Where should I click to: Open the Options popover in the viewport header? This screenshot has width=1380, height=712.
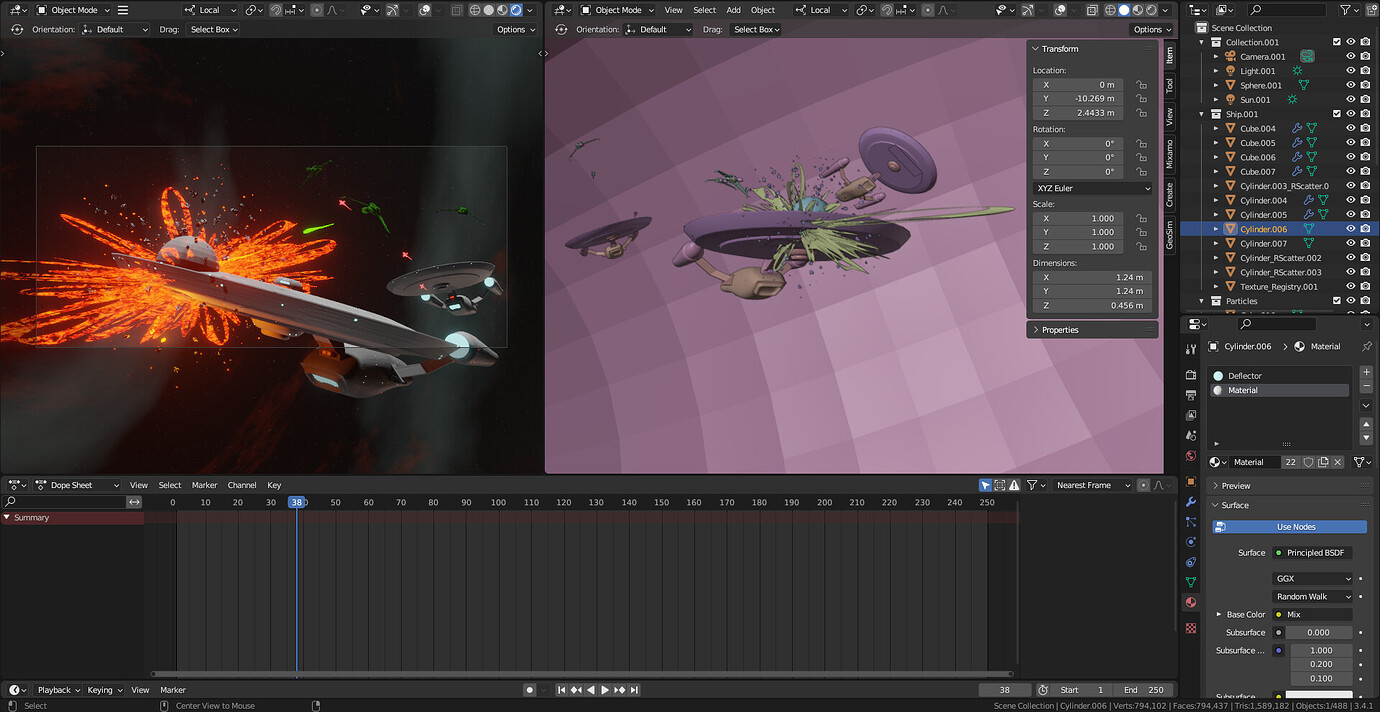516,29
